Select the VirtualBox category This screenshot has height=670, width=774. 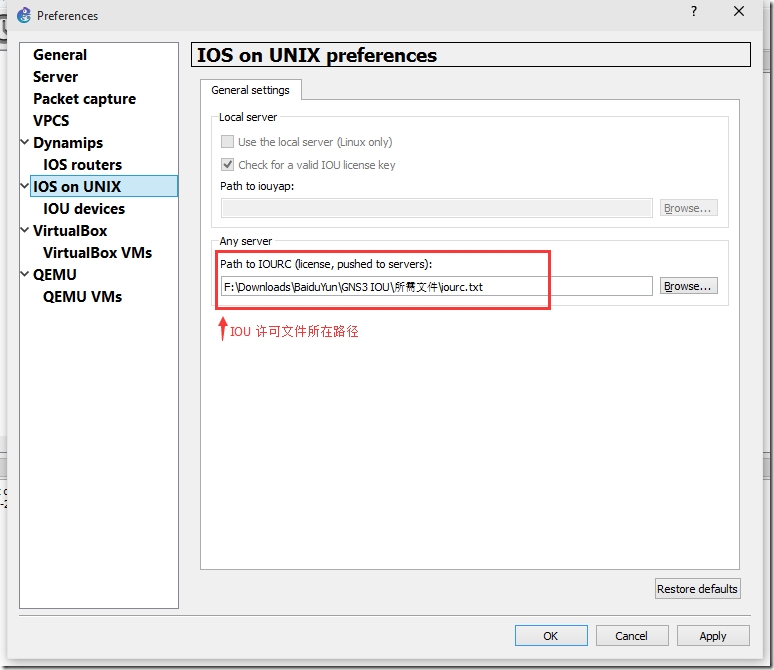pyautogui.click(x=70, y=231)
